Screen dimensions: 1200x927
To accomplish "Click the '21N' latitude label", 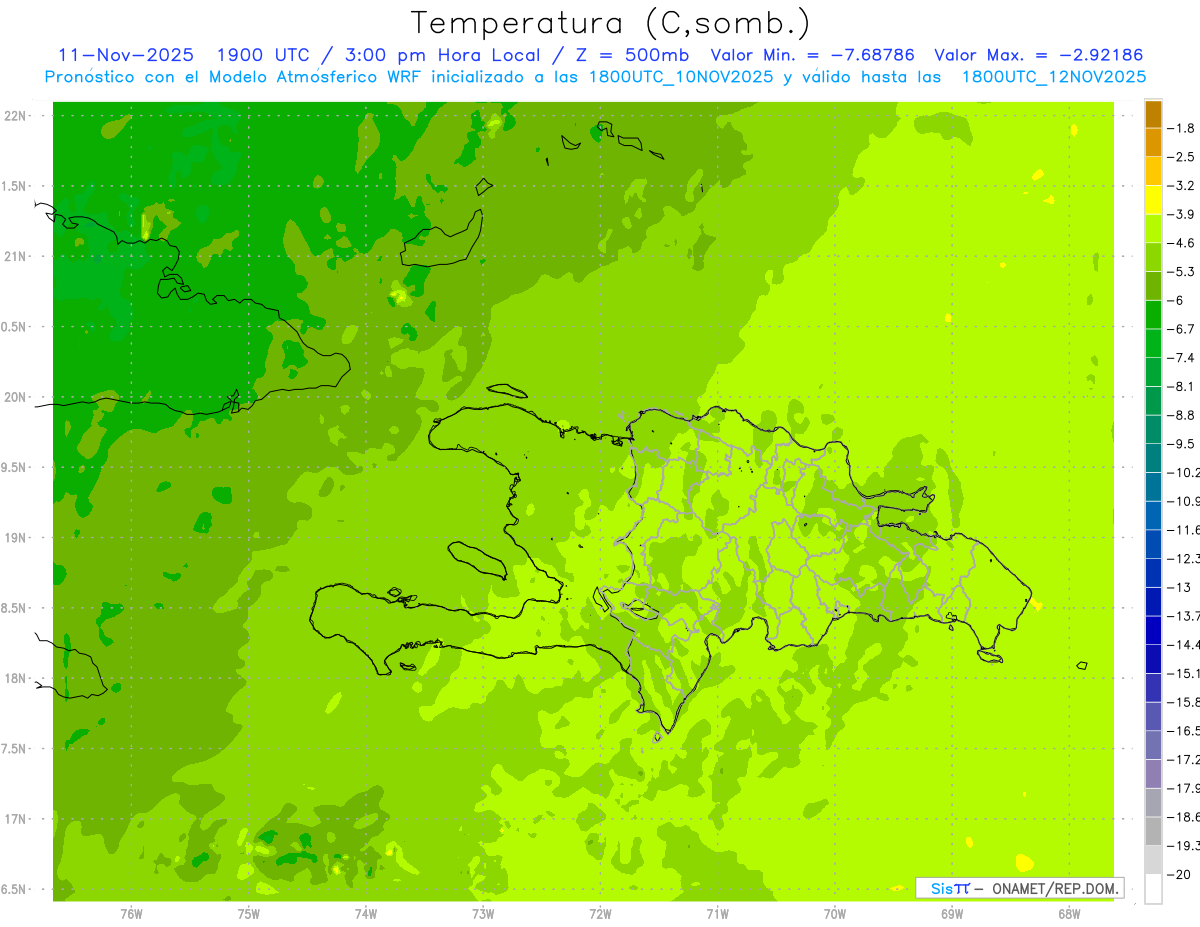I will coord(16,257).
